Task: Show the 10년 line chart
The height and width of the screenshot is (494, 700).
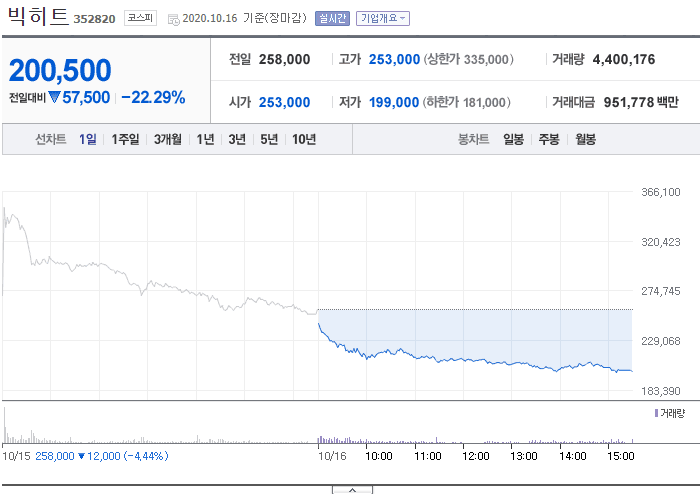Action: tap(304, 140)
